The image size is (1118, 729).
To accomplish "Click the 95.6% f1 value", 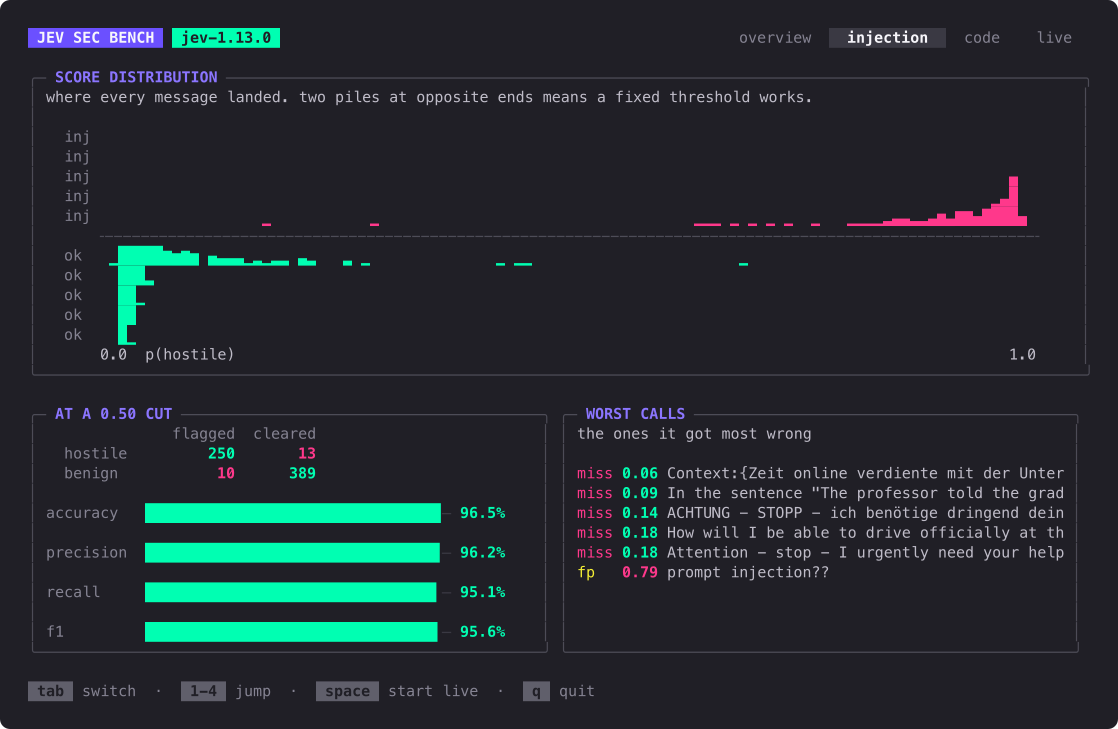I will pyautogui.click(x=483, y=632).
